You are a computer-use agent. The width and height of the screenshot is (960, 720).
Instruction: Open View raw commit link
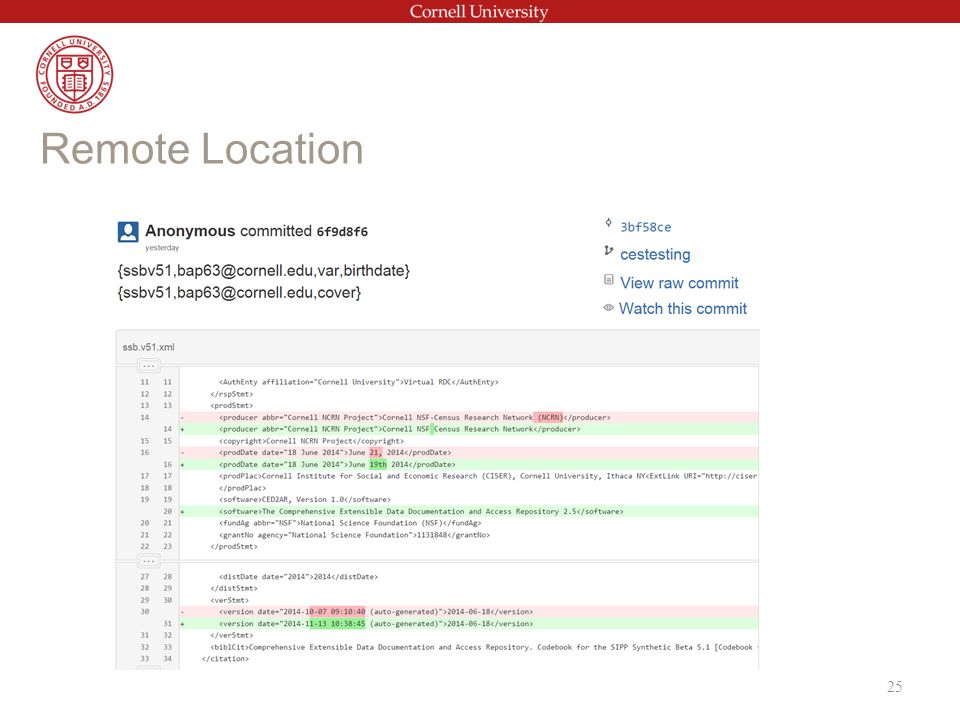point(679,283)
